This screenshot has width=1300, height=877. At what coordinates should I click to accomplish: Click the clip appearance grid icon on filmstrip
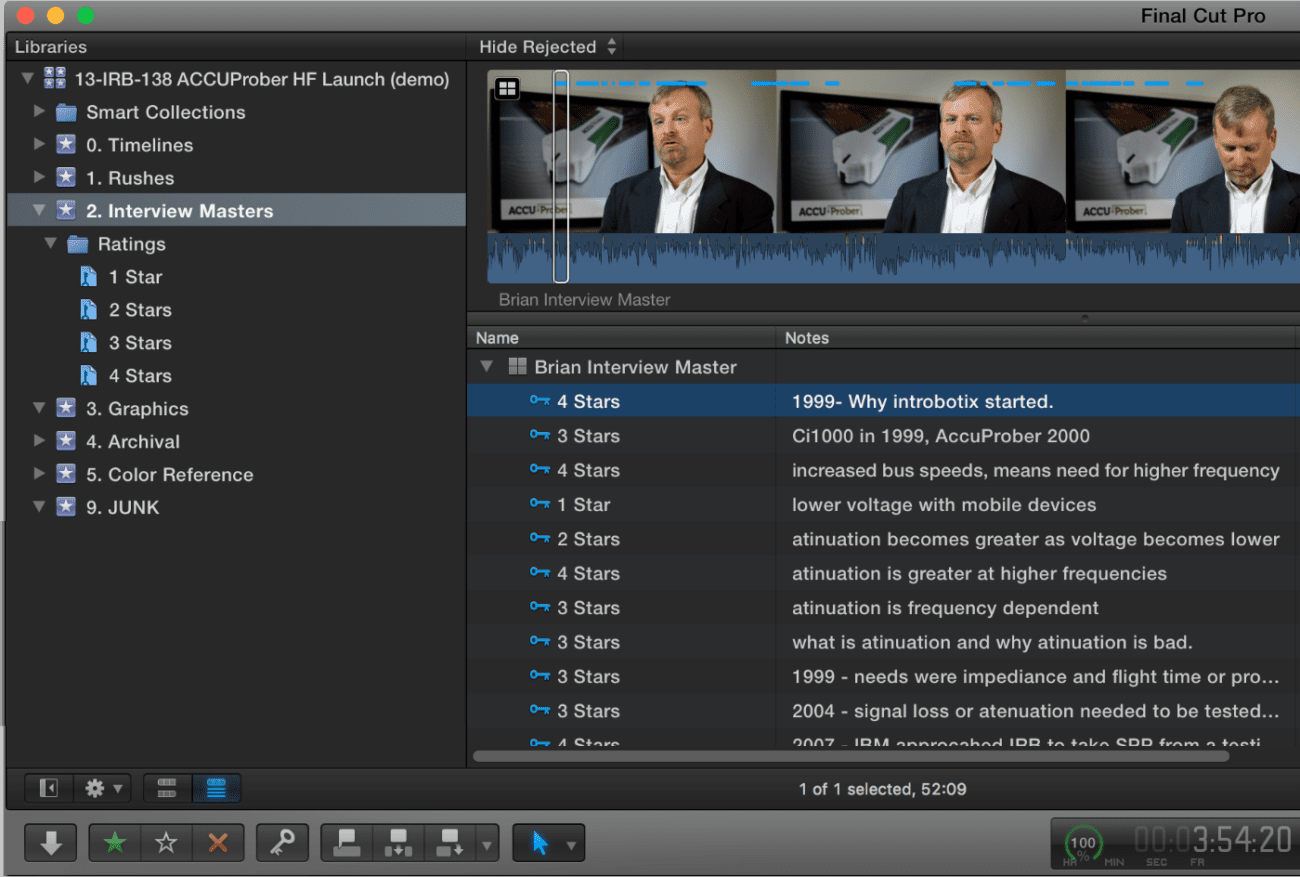point(507,88)
